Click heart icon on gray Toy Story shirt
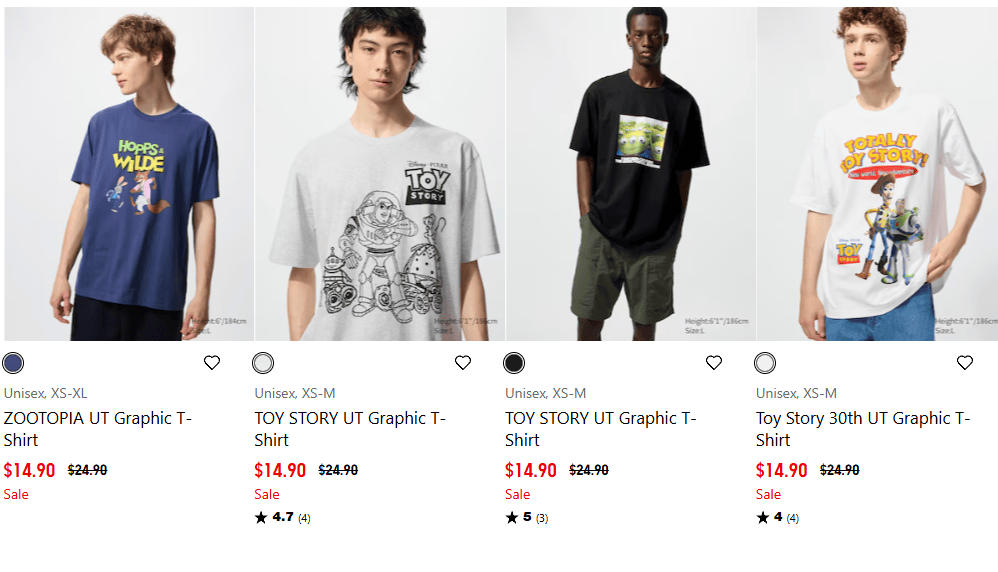 click(463, 363)
